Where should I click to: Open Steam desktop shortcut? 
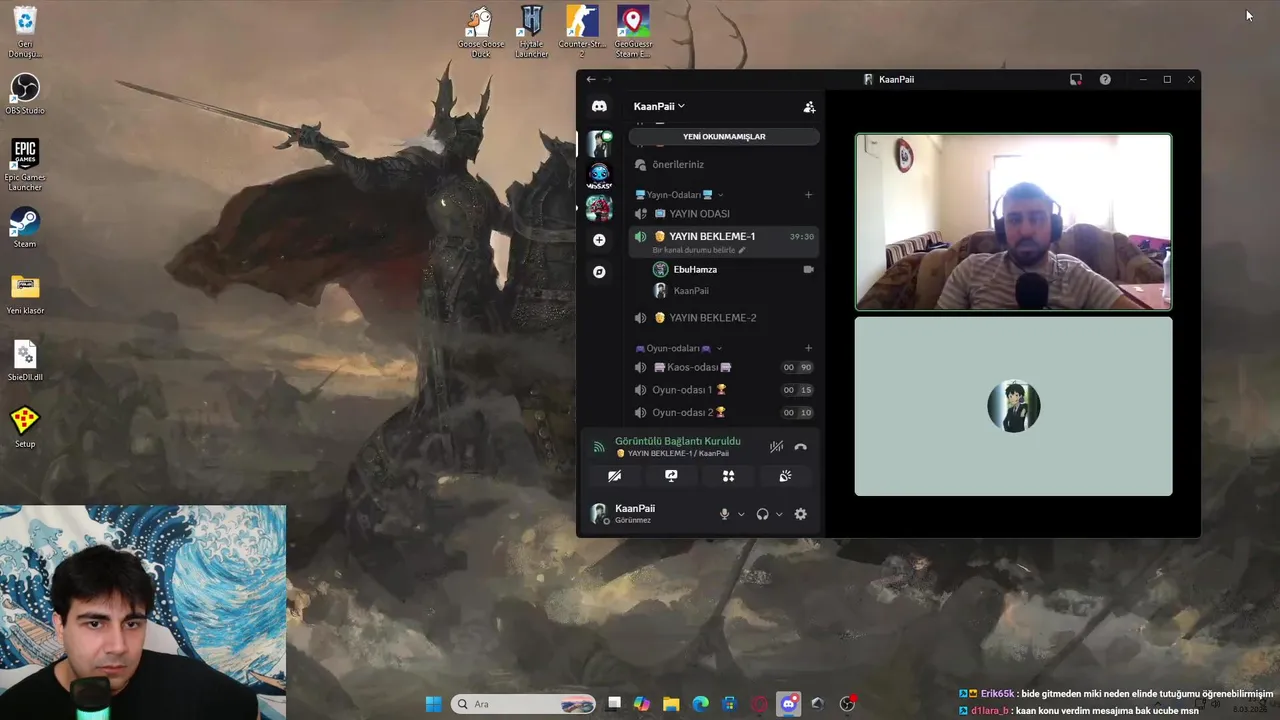tap(25, 228)
